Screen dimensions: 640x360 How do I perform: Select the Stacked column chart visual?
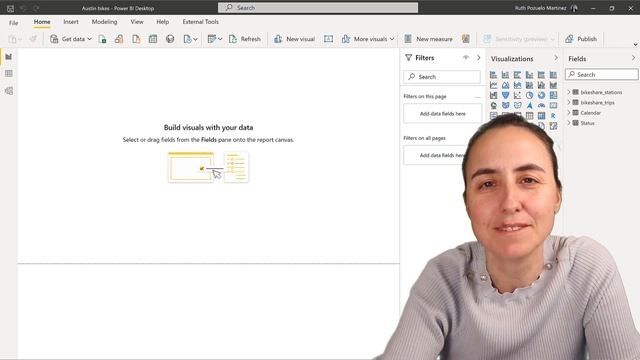click(505, 75)
